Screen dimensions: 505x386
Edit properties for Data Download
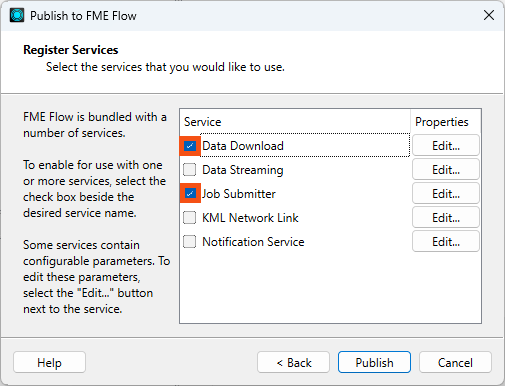446,145
